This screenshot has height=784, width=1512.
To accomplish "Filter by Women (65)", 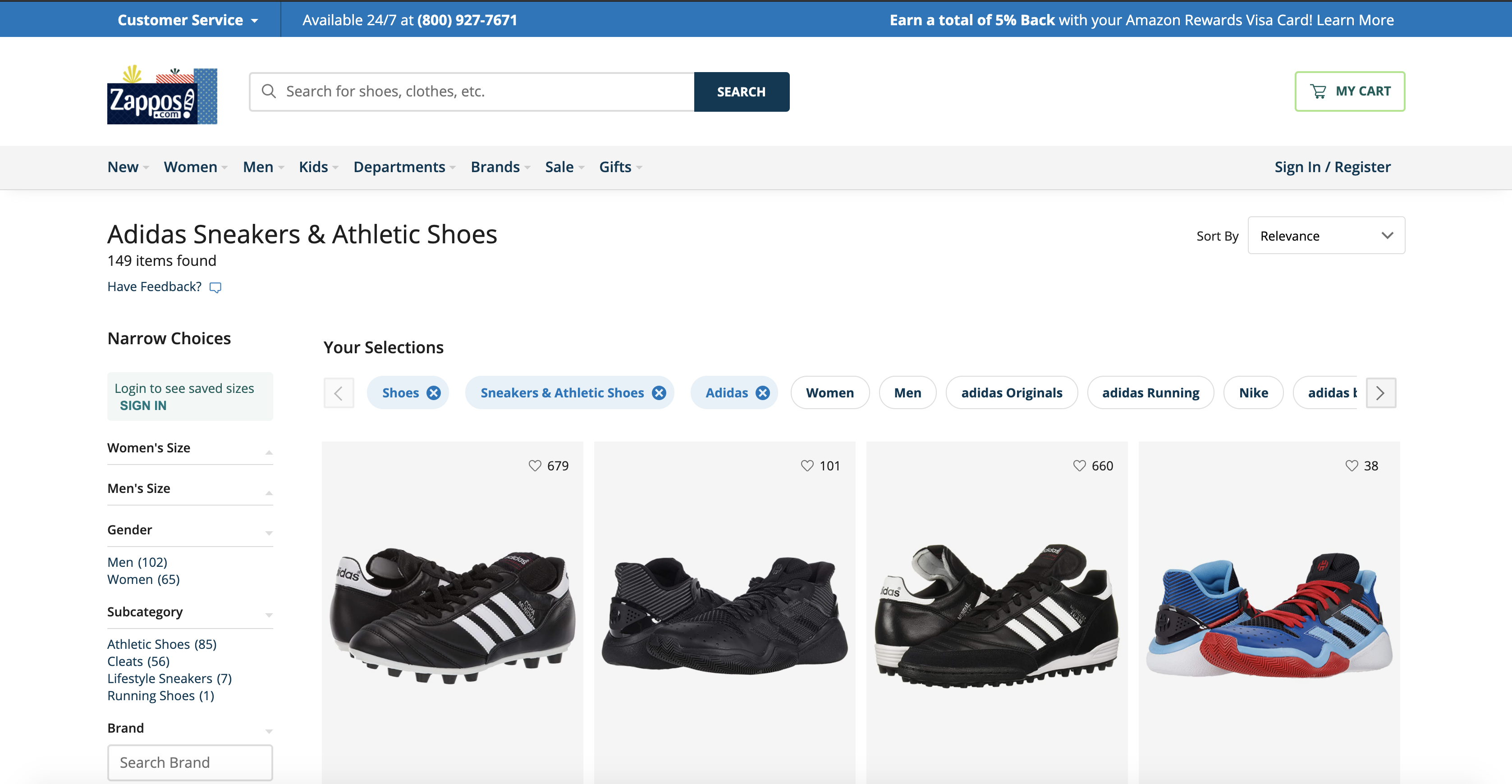I will tap(144, 580).
